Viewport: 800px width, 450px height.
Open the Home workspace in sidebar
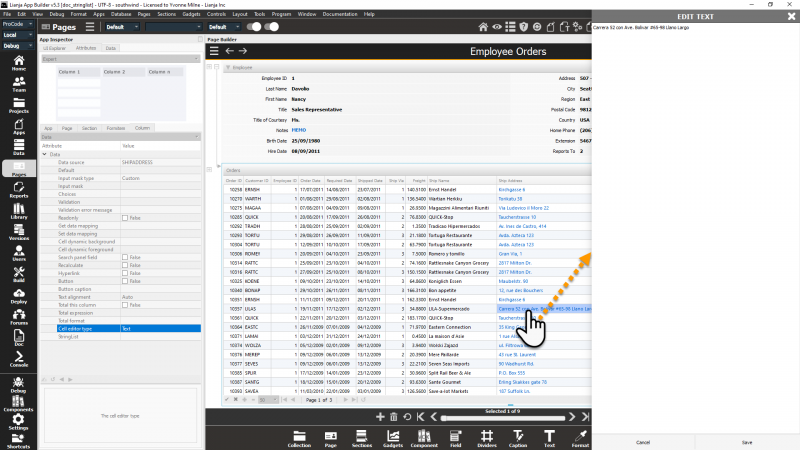18,63
